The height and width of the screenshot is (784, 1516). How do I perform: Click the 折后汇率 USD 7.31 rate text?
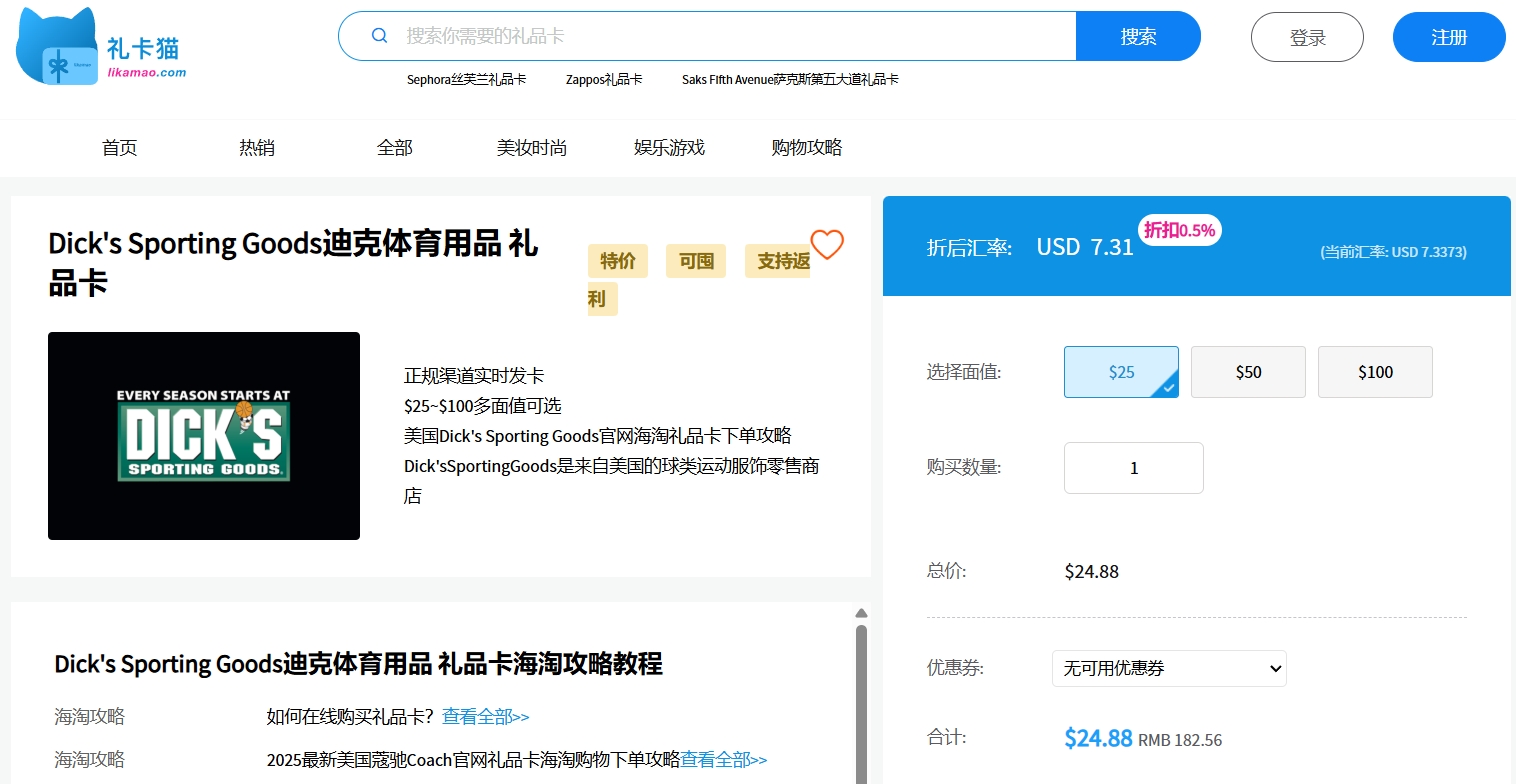[x=1031, y=247]
